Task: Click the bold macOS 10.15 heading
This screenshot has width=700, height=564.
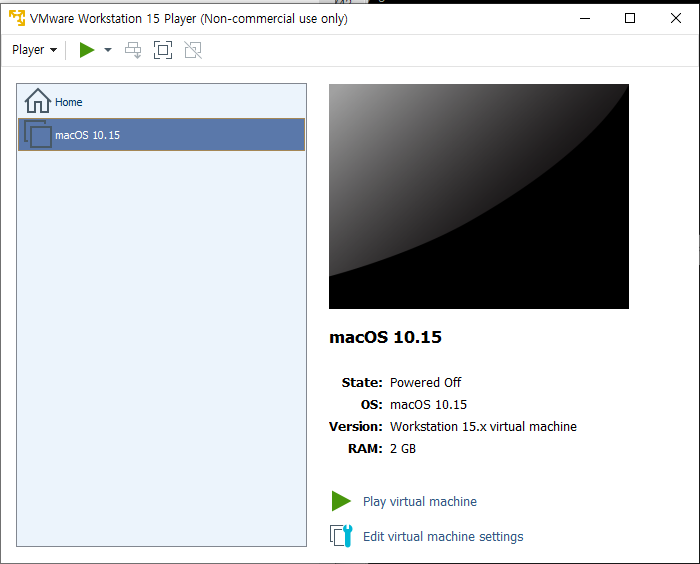Action: pyautogui.click(x=385, y=337)
